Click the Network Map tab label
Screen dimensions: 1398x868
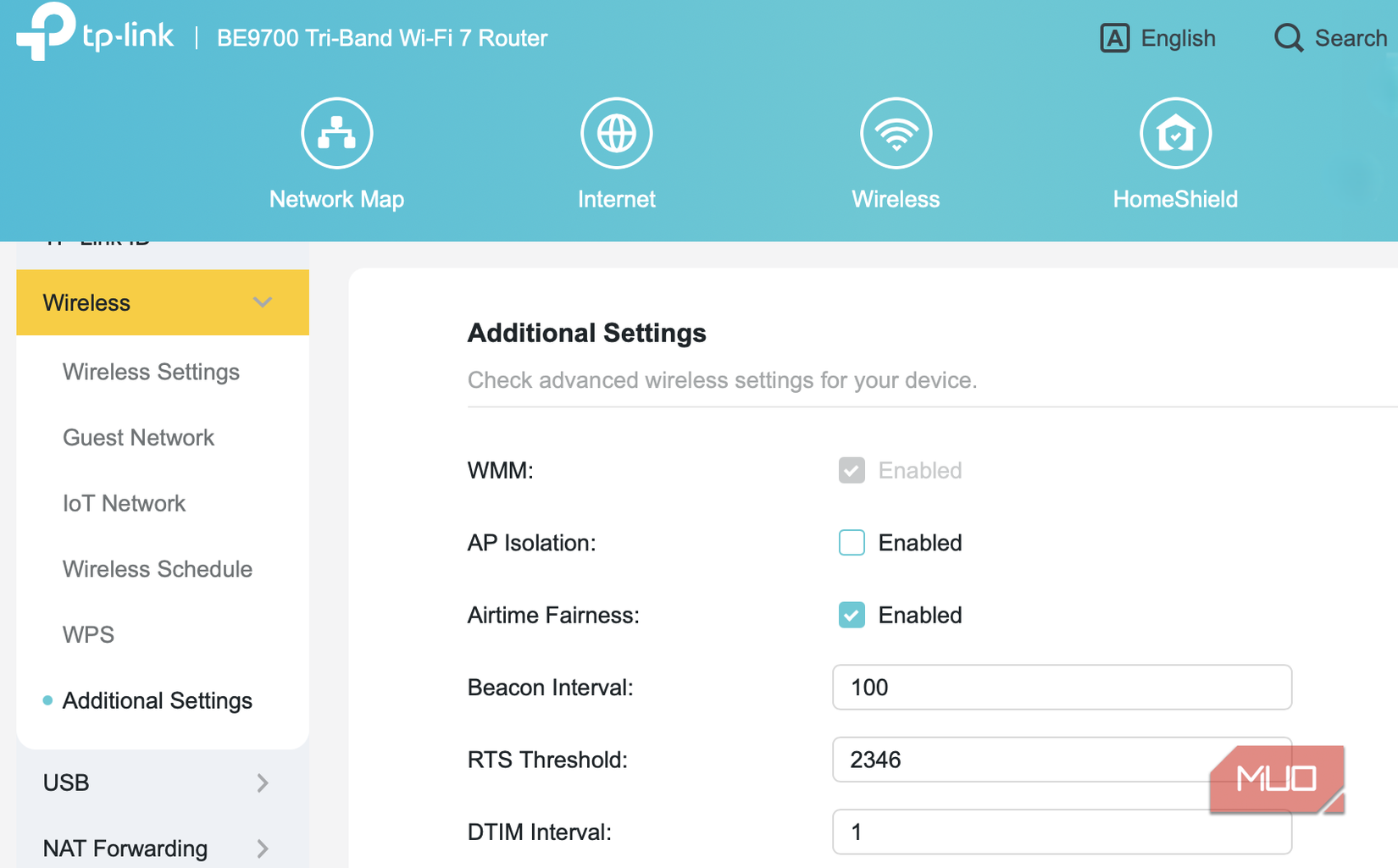pyautogui.click(x=336, y=199)
